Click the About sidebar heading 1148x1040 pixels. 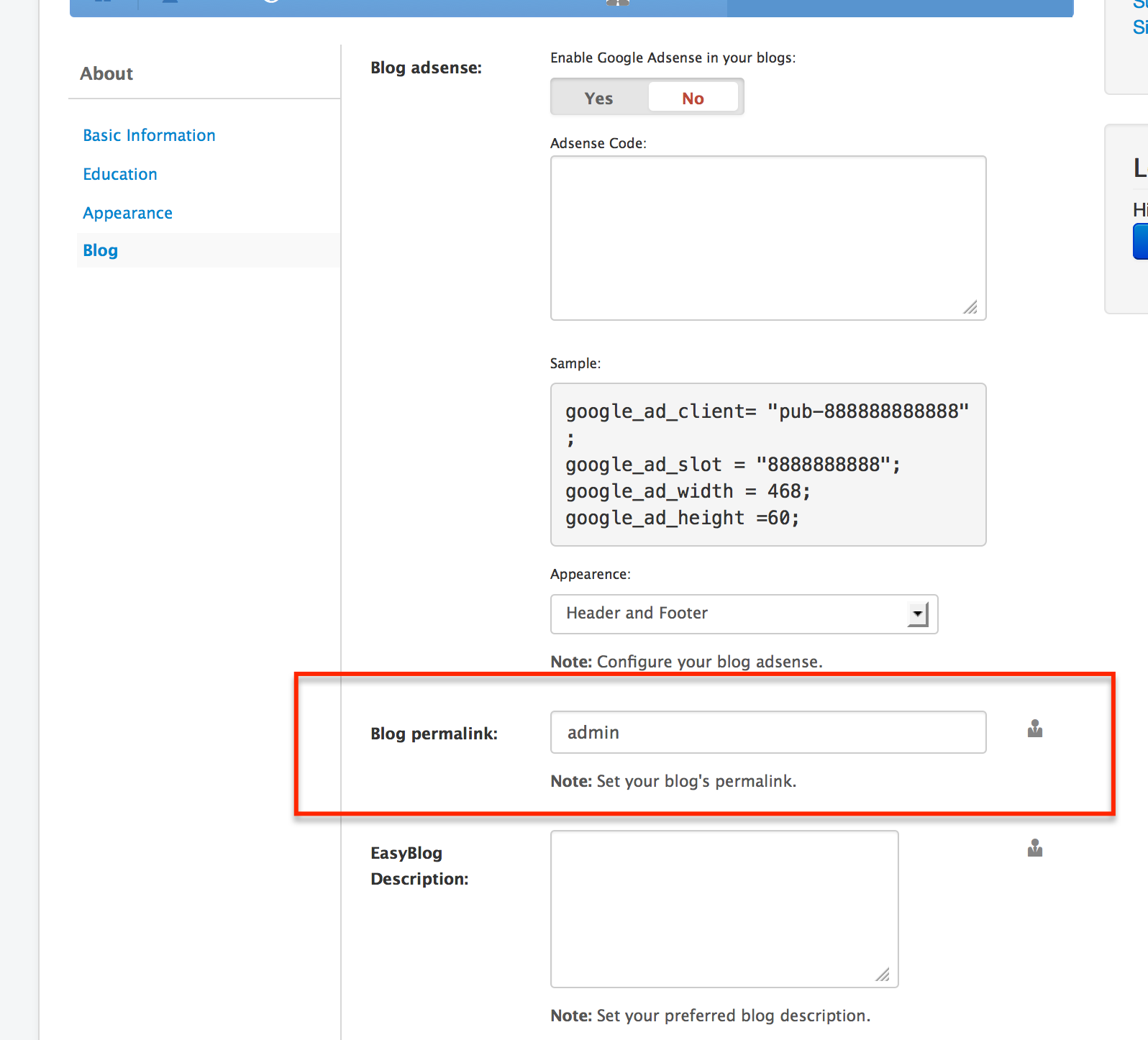point(106,73)
